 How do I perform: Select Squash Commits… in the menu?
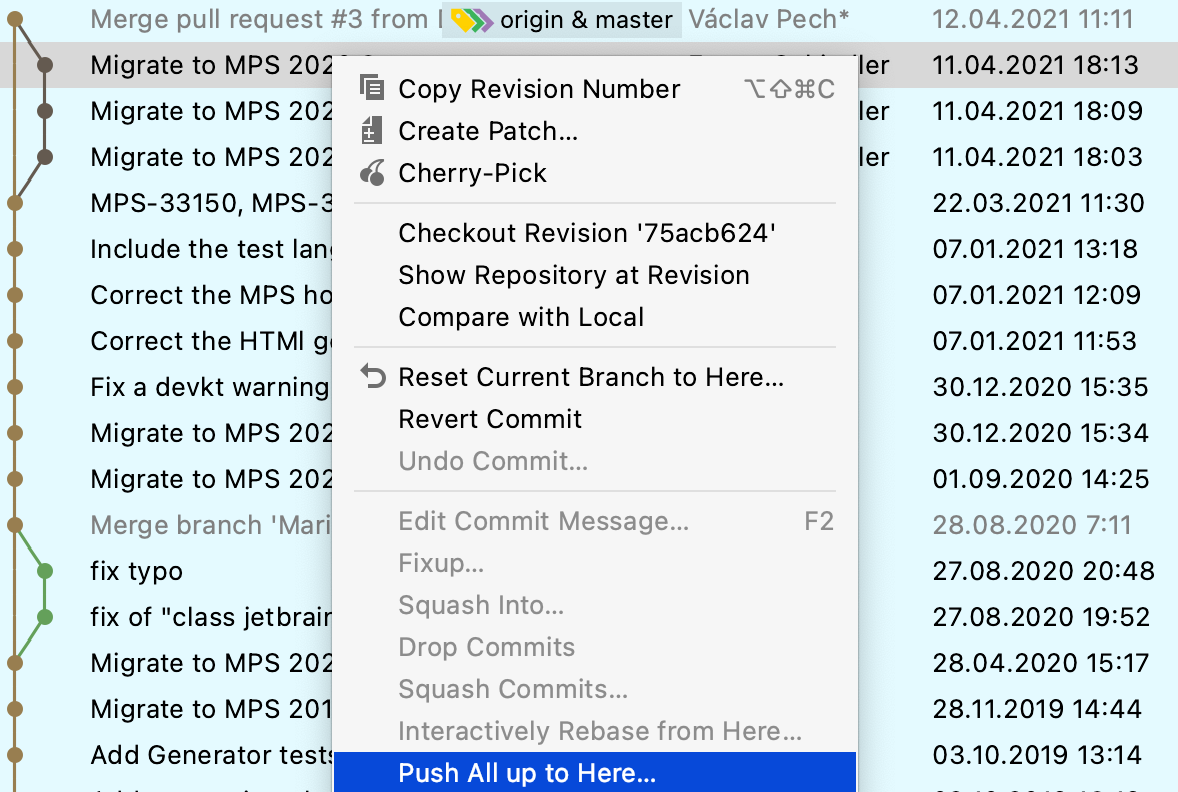pyautogui.click(x=513, y=689)
